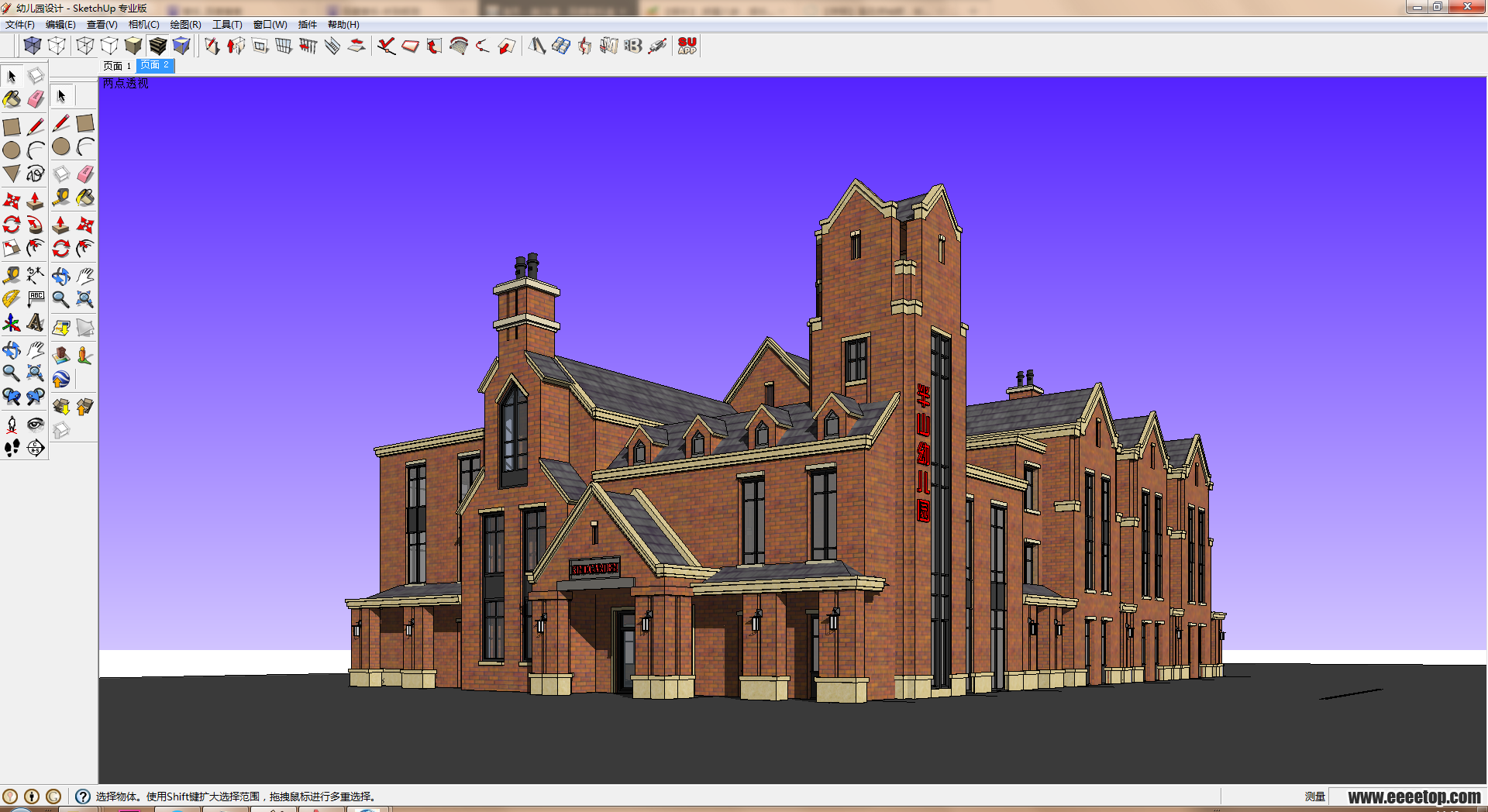The image size is (1488, 812).
Task: Switch to wireframe face style
Action: click(85, 46)
